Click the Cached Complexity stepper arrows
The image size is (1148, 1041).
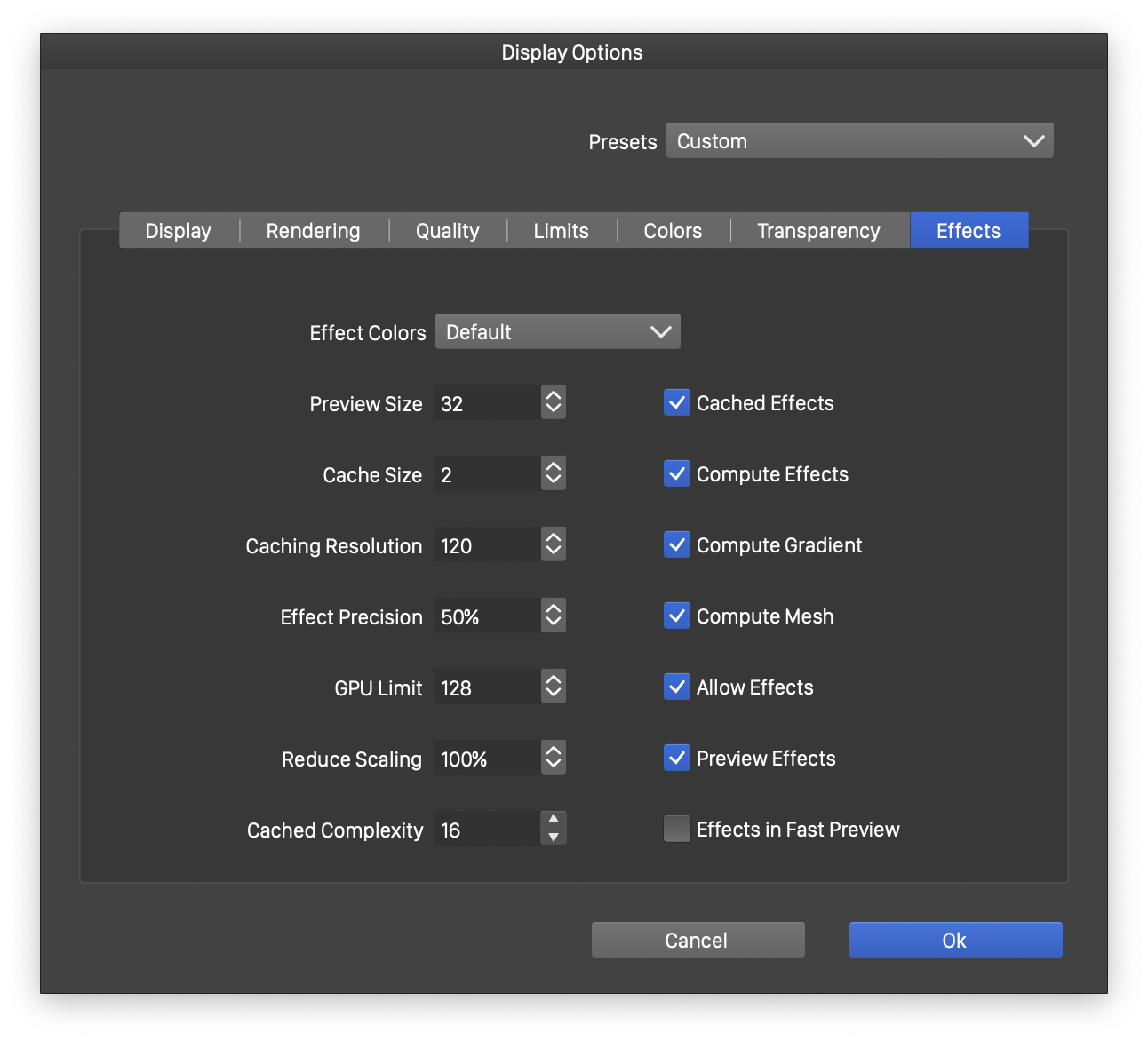click(x=553, y=829)
